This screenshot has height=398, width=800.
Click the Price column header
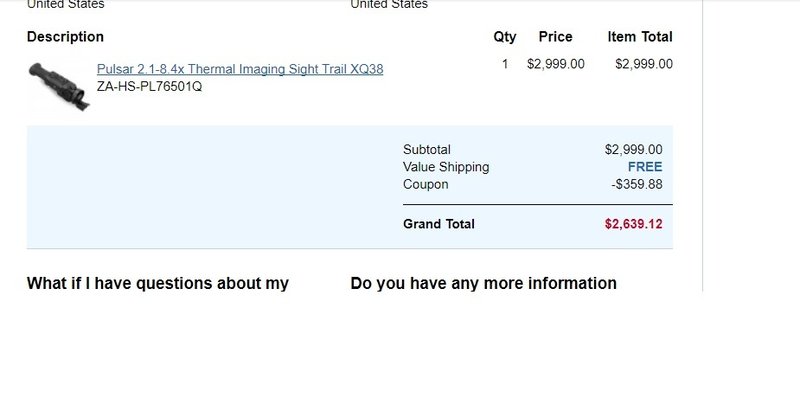click(555, 37)
